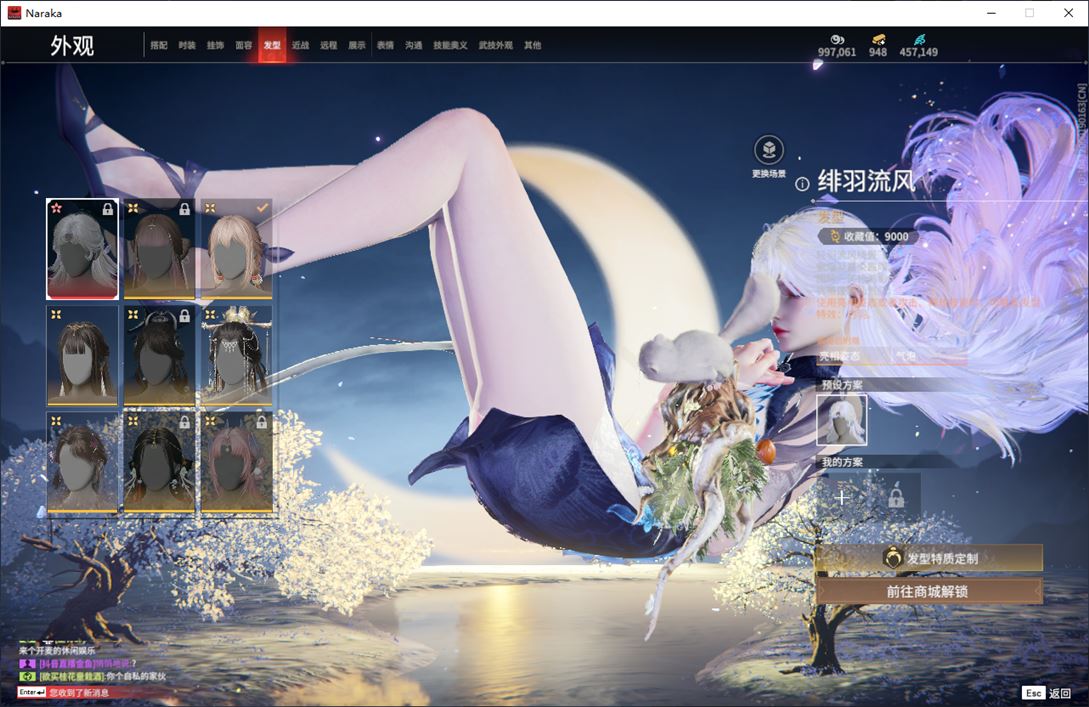Click the 发型特质定制 button
This screenshot has width=1089, height=707.
pos(929,559)
